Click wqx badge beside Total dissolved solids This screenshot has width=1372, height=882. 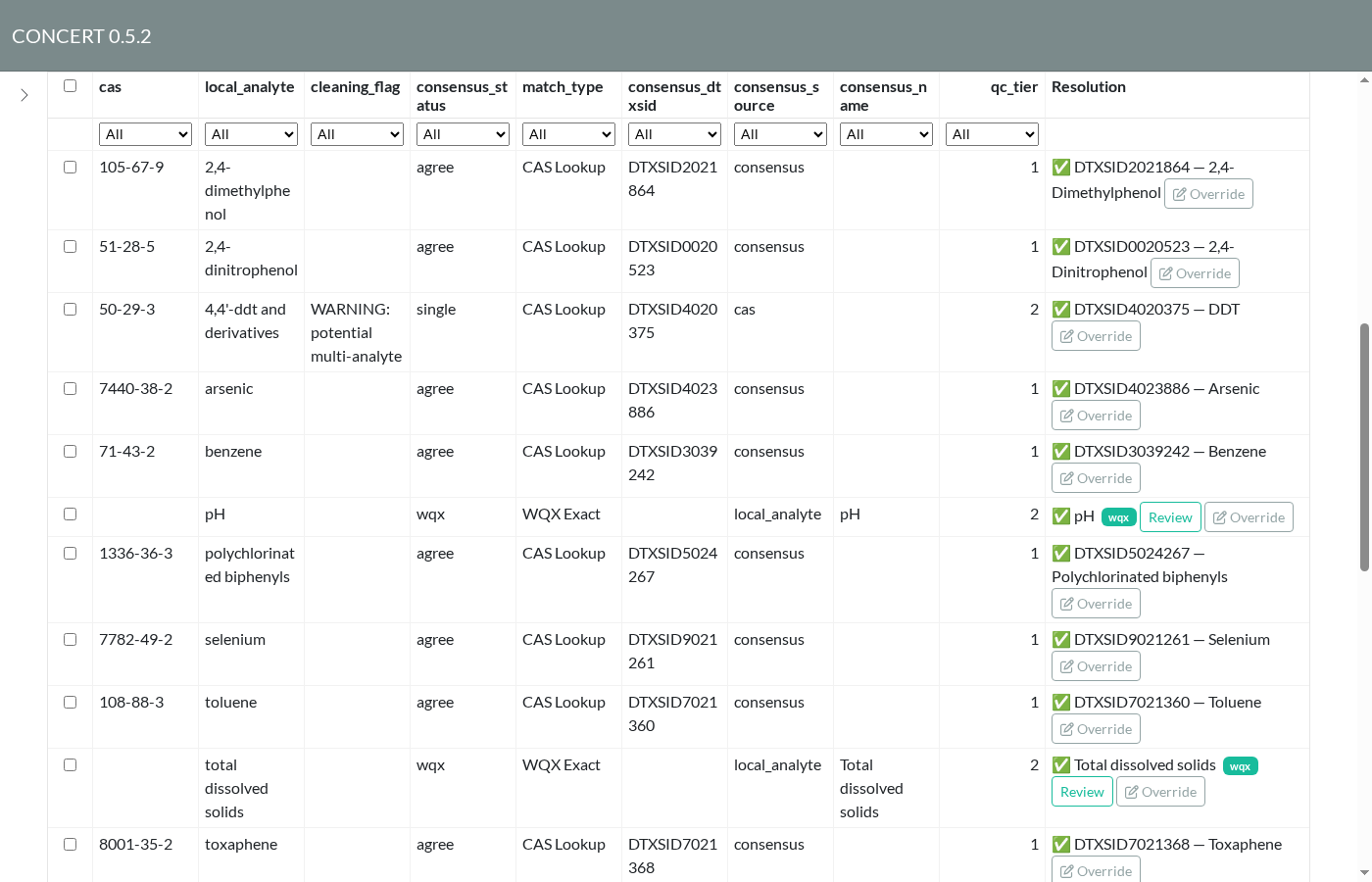pos(1240,766)
